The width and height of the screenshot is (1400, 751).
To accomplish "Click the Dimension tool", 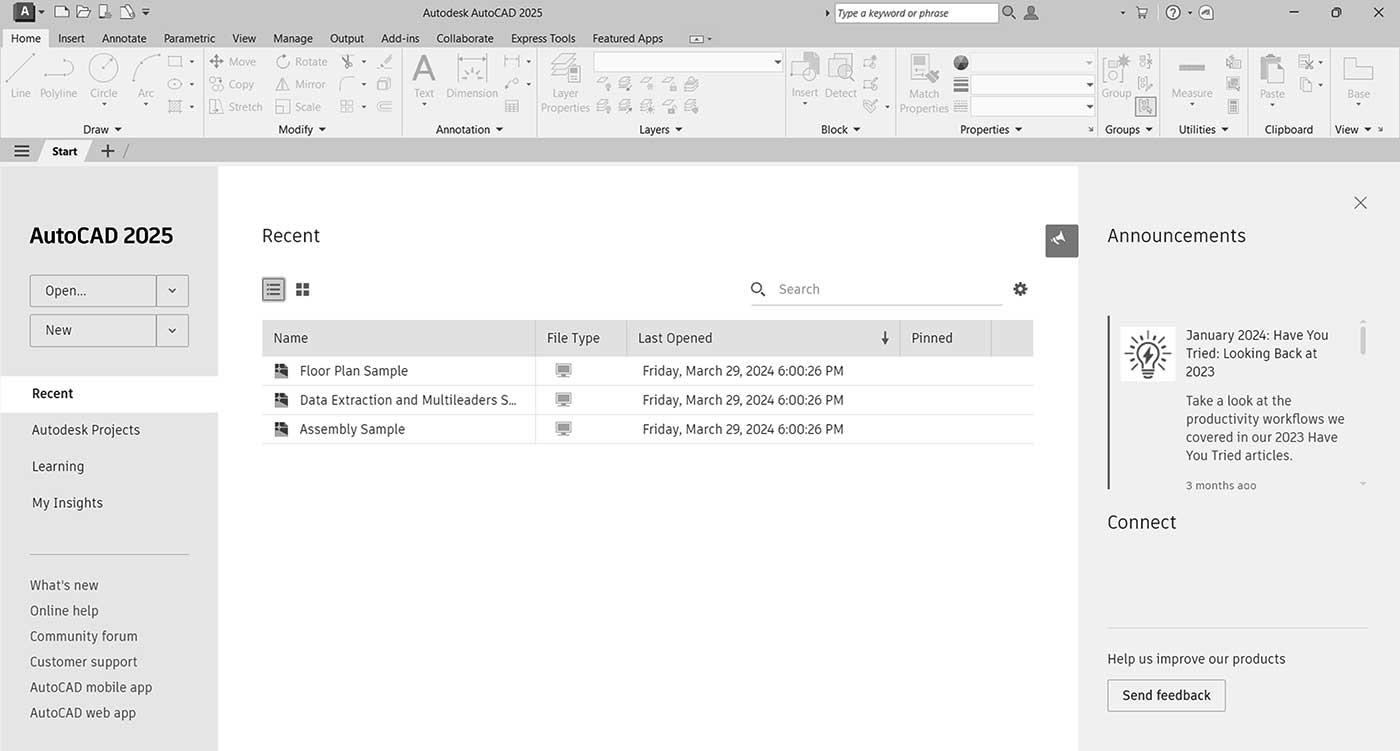I will coord(472,76).
